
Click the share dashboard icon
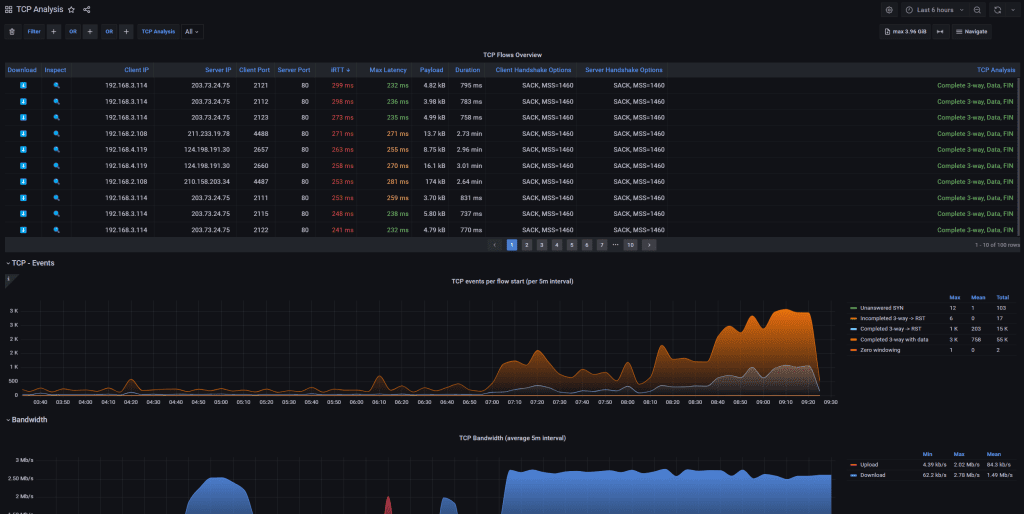coord(87,9)
